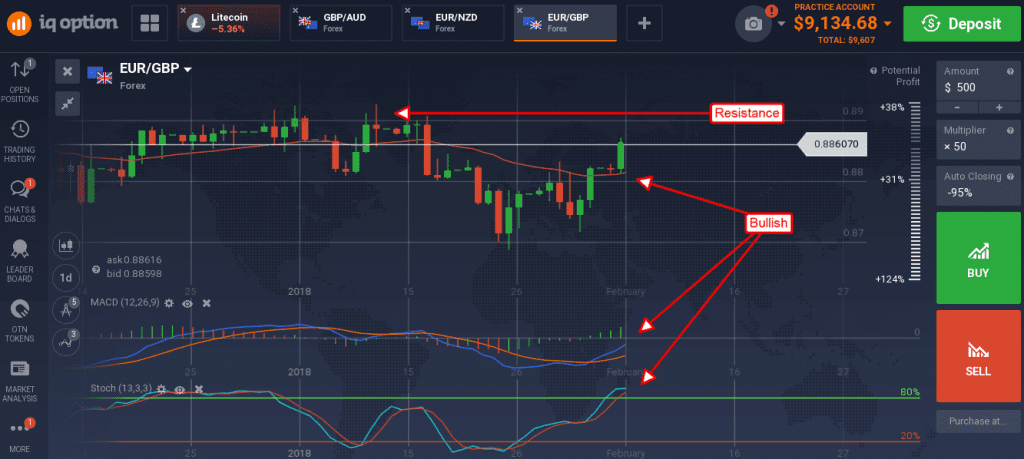Expand the dropdown arrow beside the camera
1024x459 pixels.
point(782,24)
